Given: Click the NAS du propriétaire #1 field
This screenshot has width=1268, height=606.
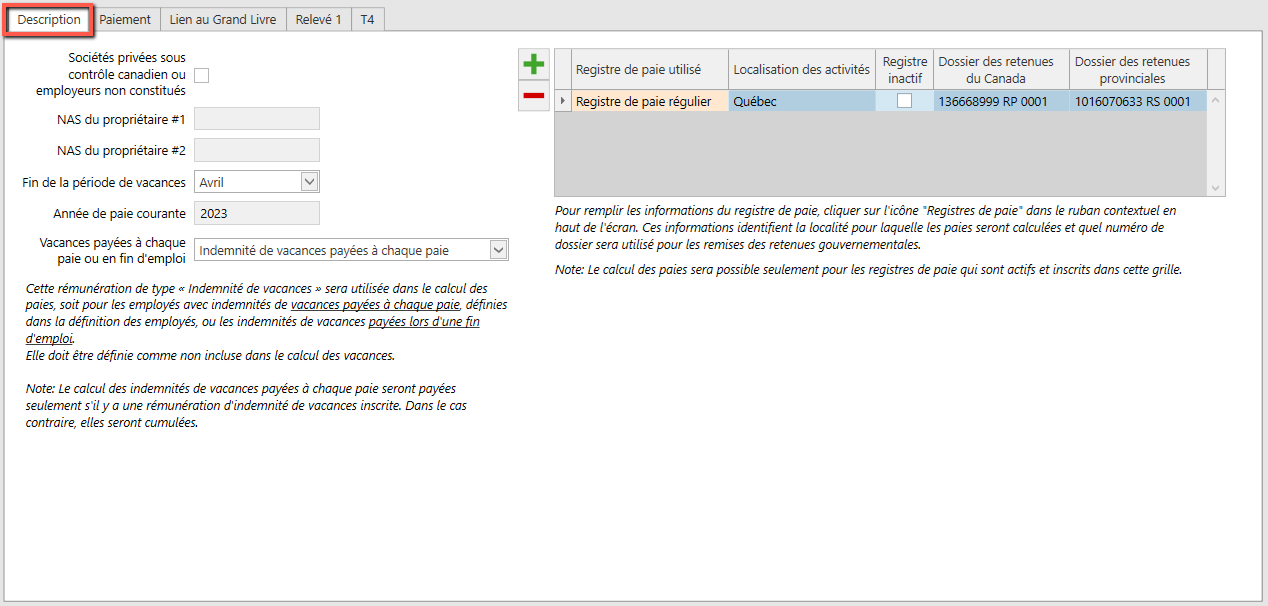Looking at the screenshot, I should point(257,119).
